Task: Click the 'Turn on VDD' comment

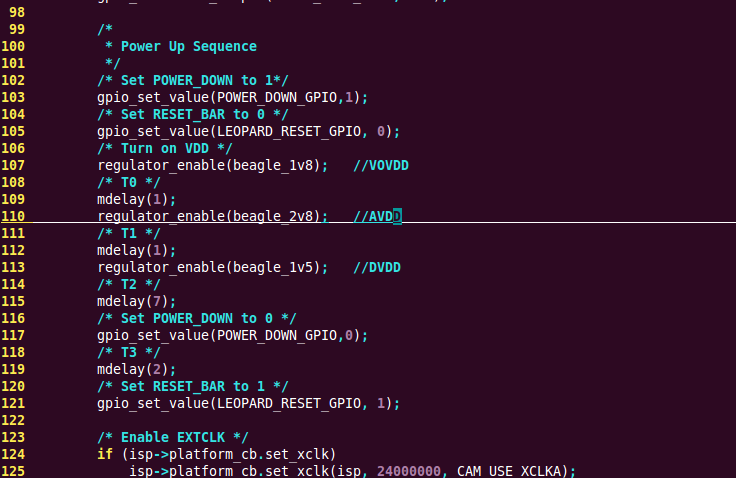Action: 165,148
